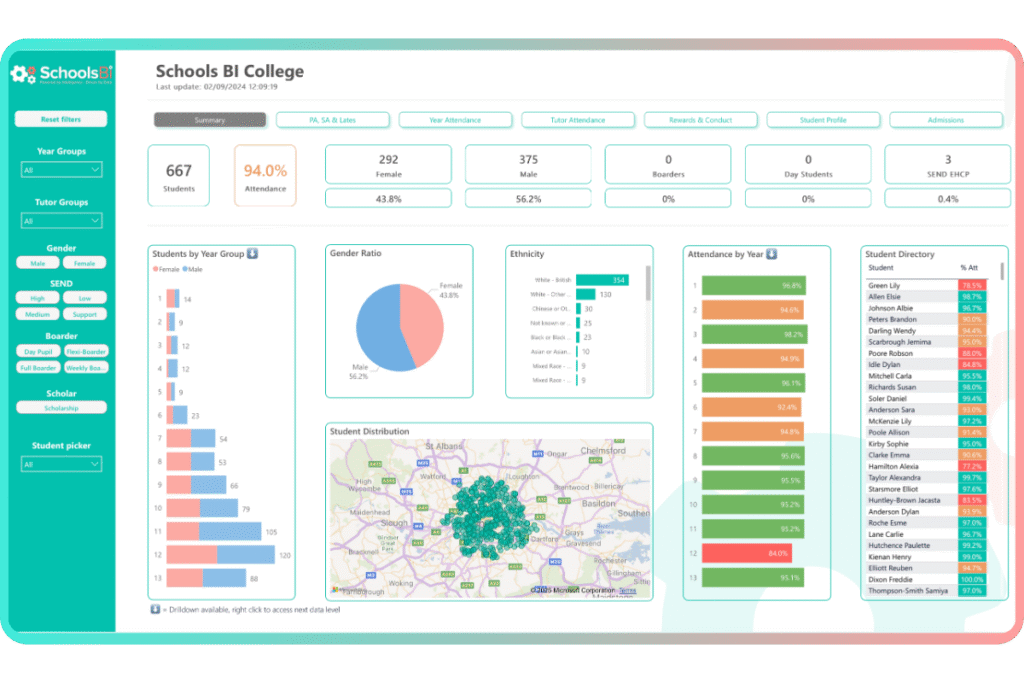Toggle the Full Boarder filter

[38, 368]
